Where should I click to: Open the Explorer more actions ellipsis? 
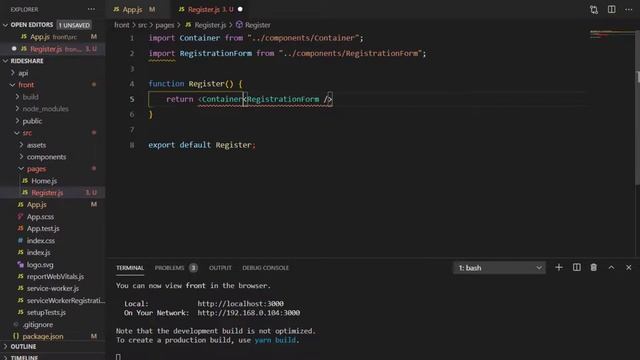pyautogui.click(x=91, y=9)
